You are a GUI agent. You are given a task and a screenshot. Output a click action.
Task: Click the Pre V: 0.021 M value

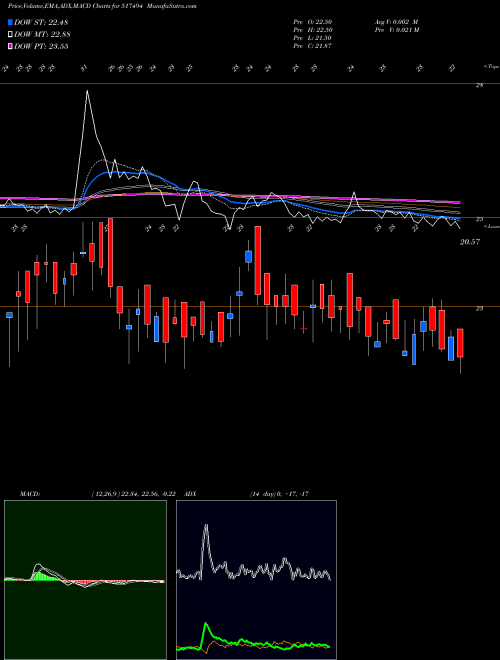click(396, 30)
